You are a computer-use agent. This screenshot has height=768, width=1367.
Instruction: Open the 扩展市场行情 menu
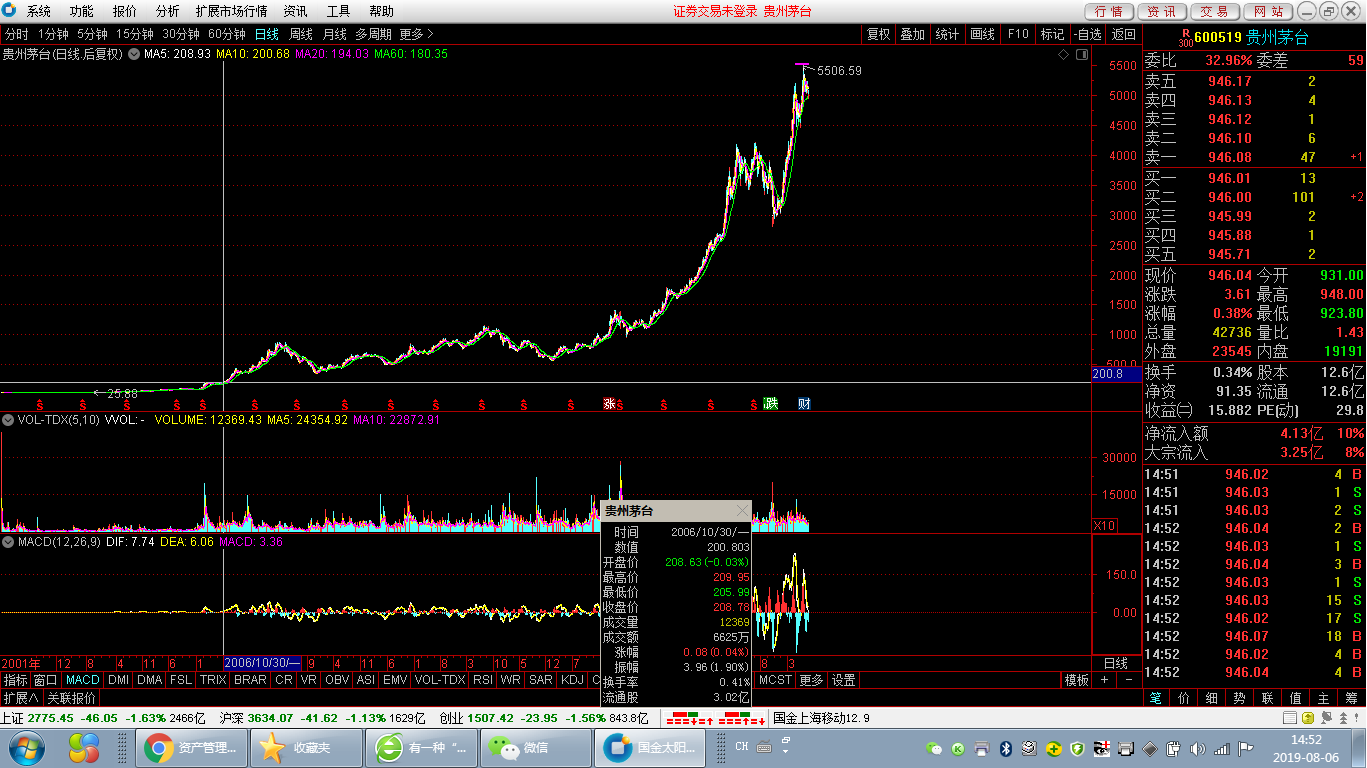point(232,11)
